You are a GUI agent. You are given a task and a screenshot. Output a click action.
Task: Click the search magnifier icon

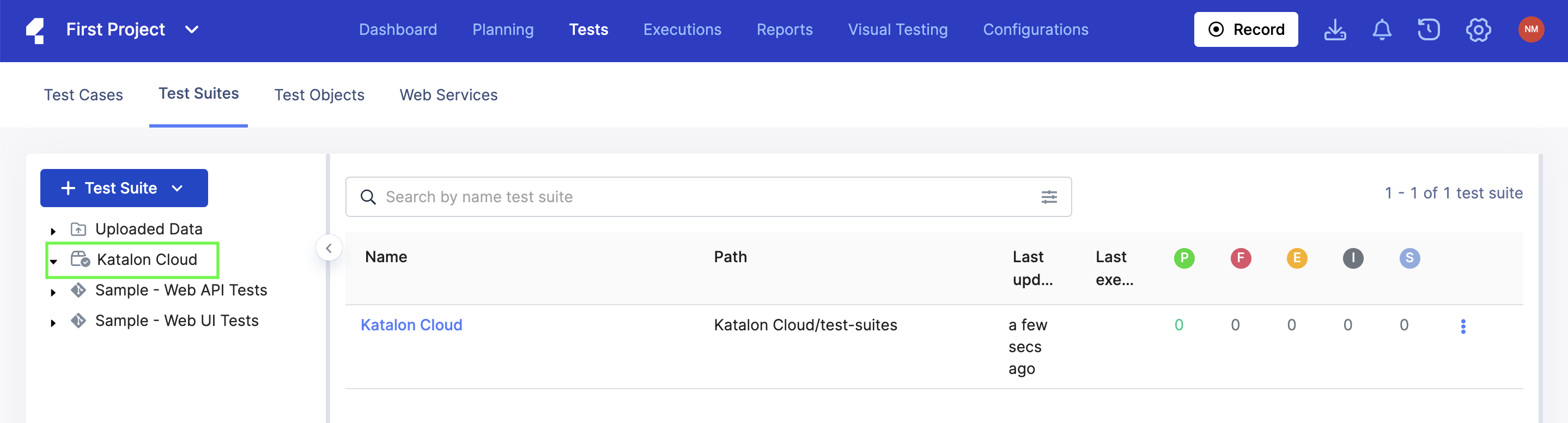click(x=368, y=197)
